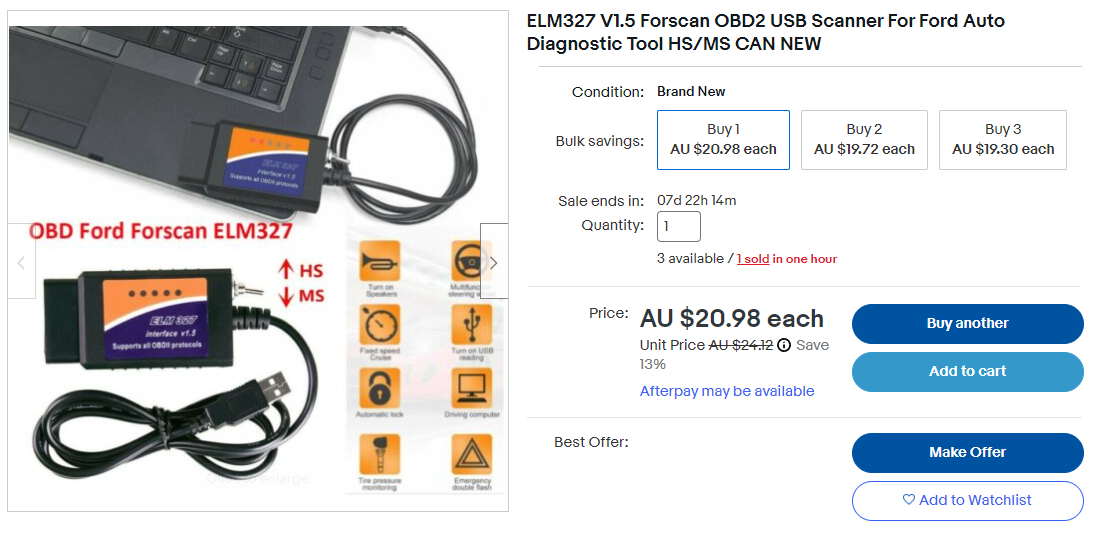The image size is (1096, 534).
Task: Click the 'Add to cart' button
Action: 967,371
